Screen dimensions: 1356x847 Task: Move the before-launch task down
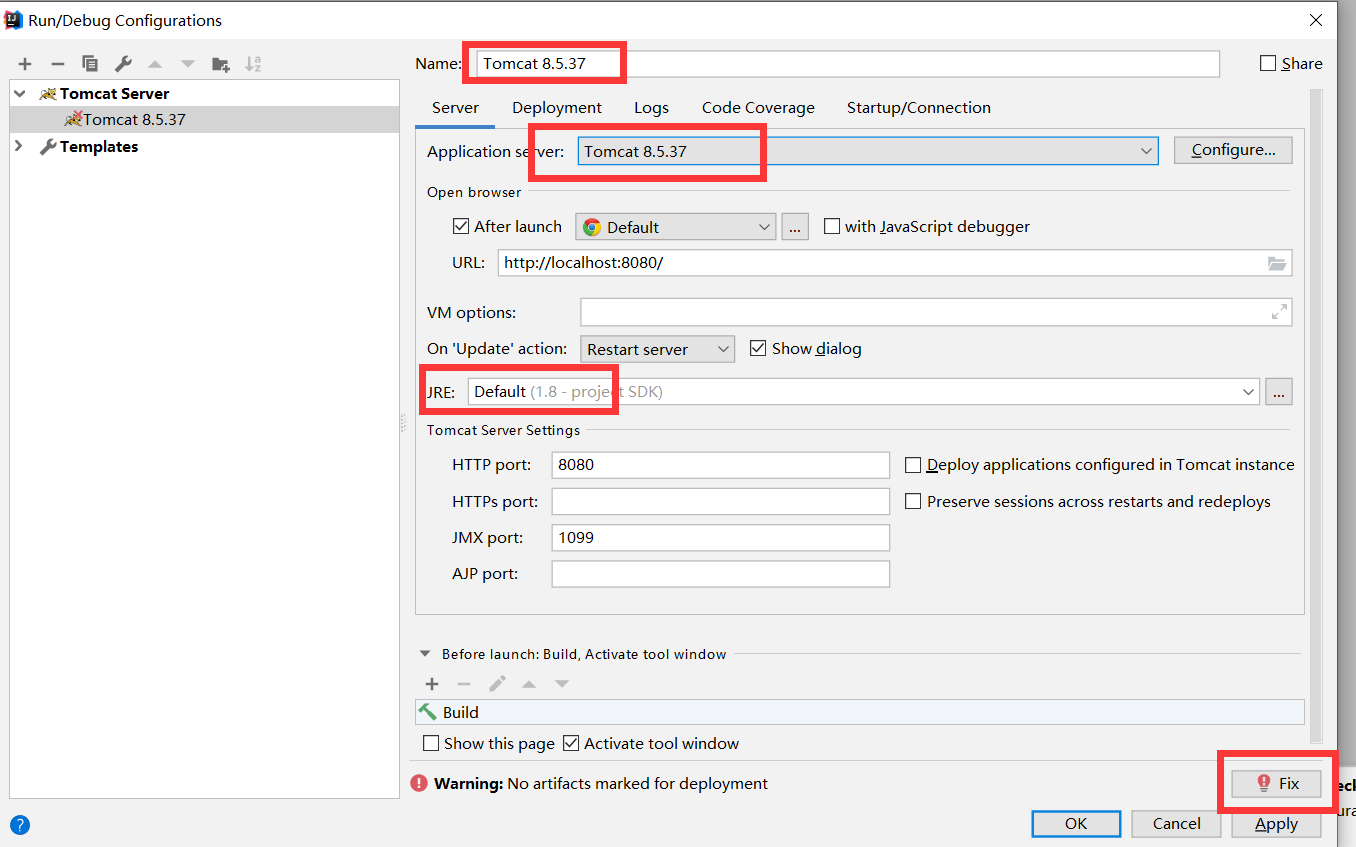click(x=562, y=684)
